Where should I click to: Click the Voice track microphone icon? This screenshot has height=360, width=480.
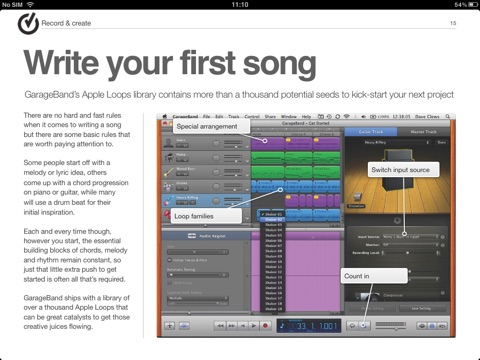[x=169, y=143]
